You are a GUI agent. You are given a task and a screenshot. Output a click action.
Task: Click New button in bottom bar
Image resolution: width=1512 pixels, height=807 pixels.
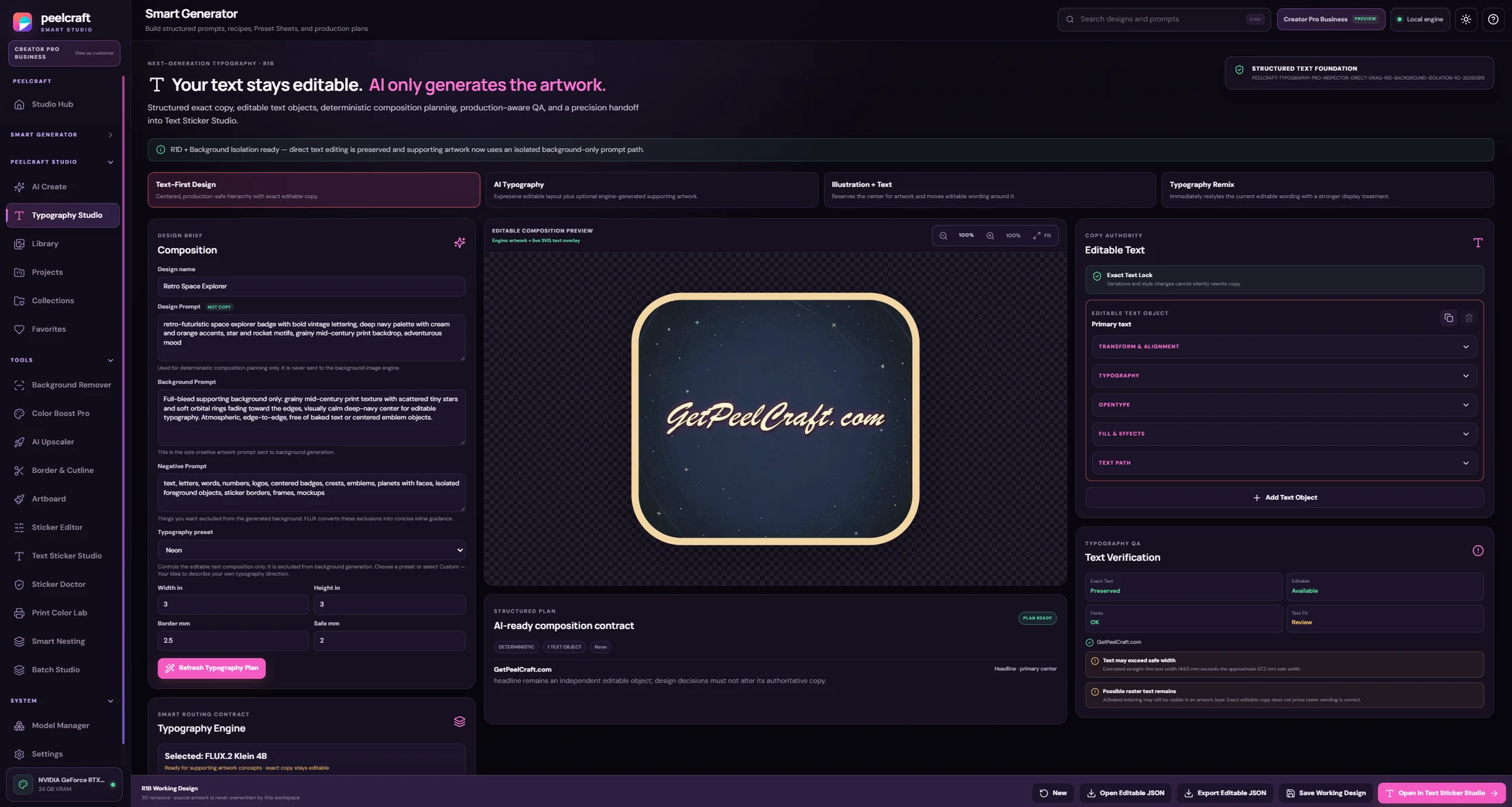click(1053, 793)
